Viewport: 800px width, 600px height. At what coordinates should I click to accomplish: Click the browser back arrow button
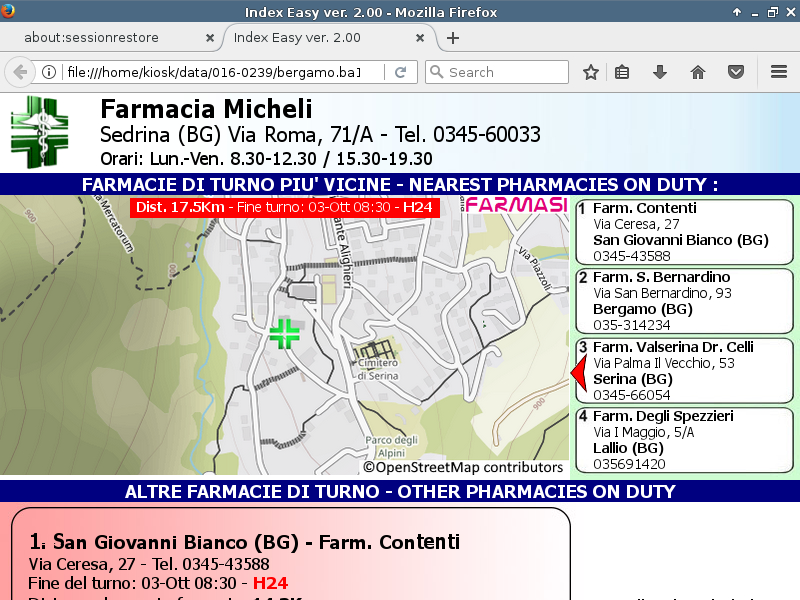[19, 72]
